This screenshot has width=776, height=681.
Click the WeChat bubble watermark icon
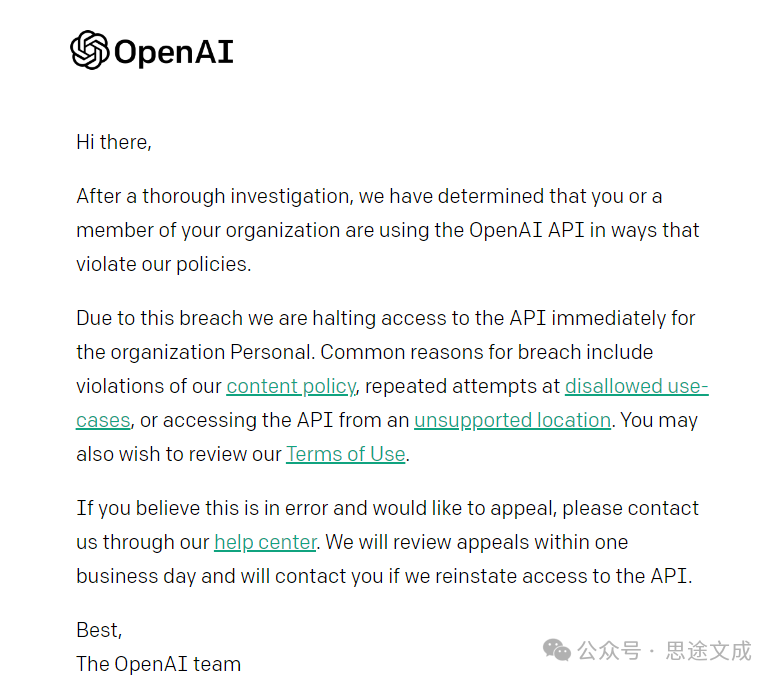click(557, 650)
